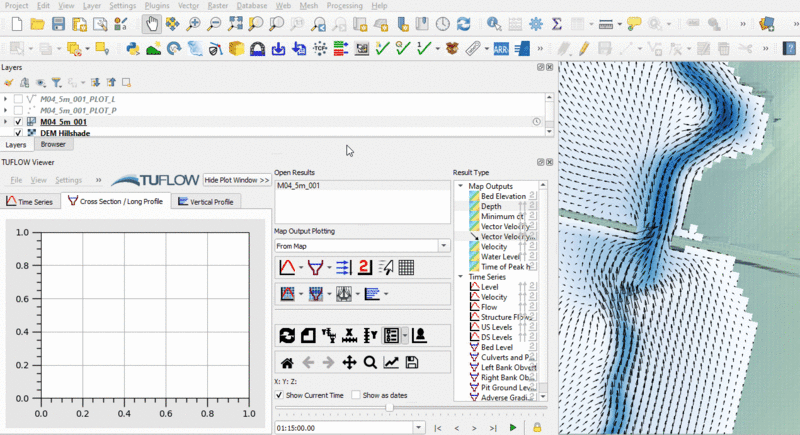Click the plot home view icon
The image size is (800, 435).
click(x=286, y=362)
